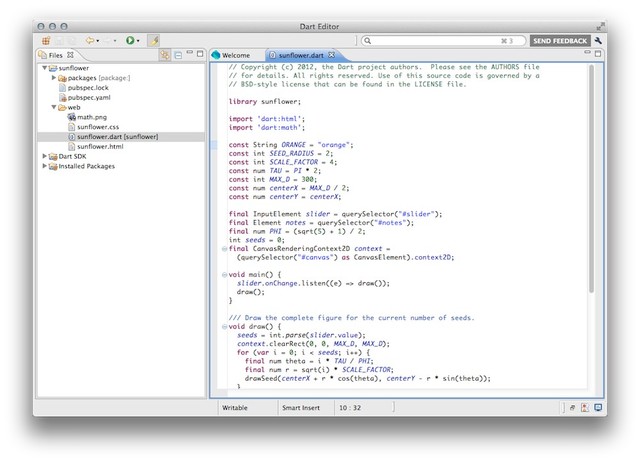Click cursor position 10 : 32 in status bar
The image size is (640, 462).
pos(350,408)
